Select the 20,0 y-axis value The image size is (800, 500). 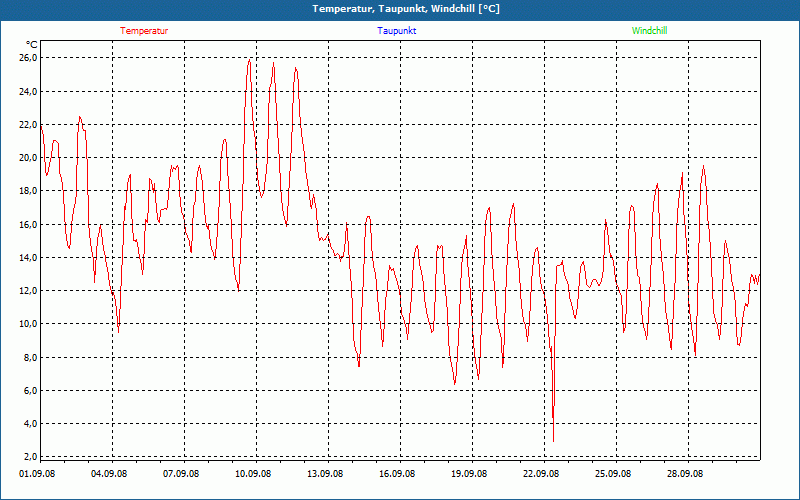28,158
